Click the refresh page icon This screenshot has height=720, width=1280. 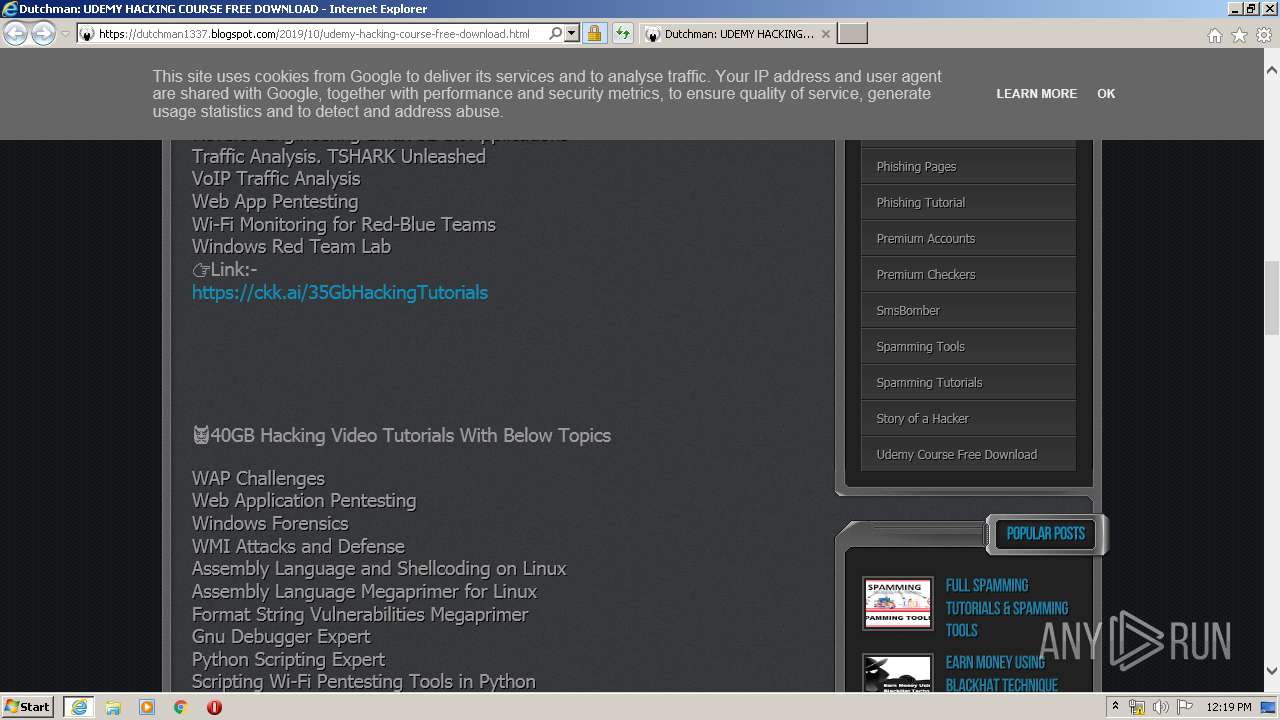coord(623,34)
